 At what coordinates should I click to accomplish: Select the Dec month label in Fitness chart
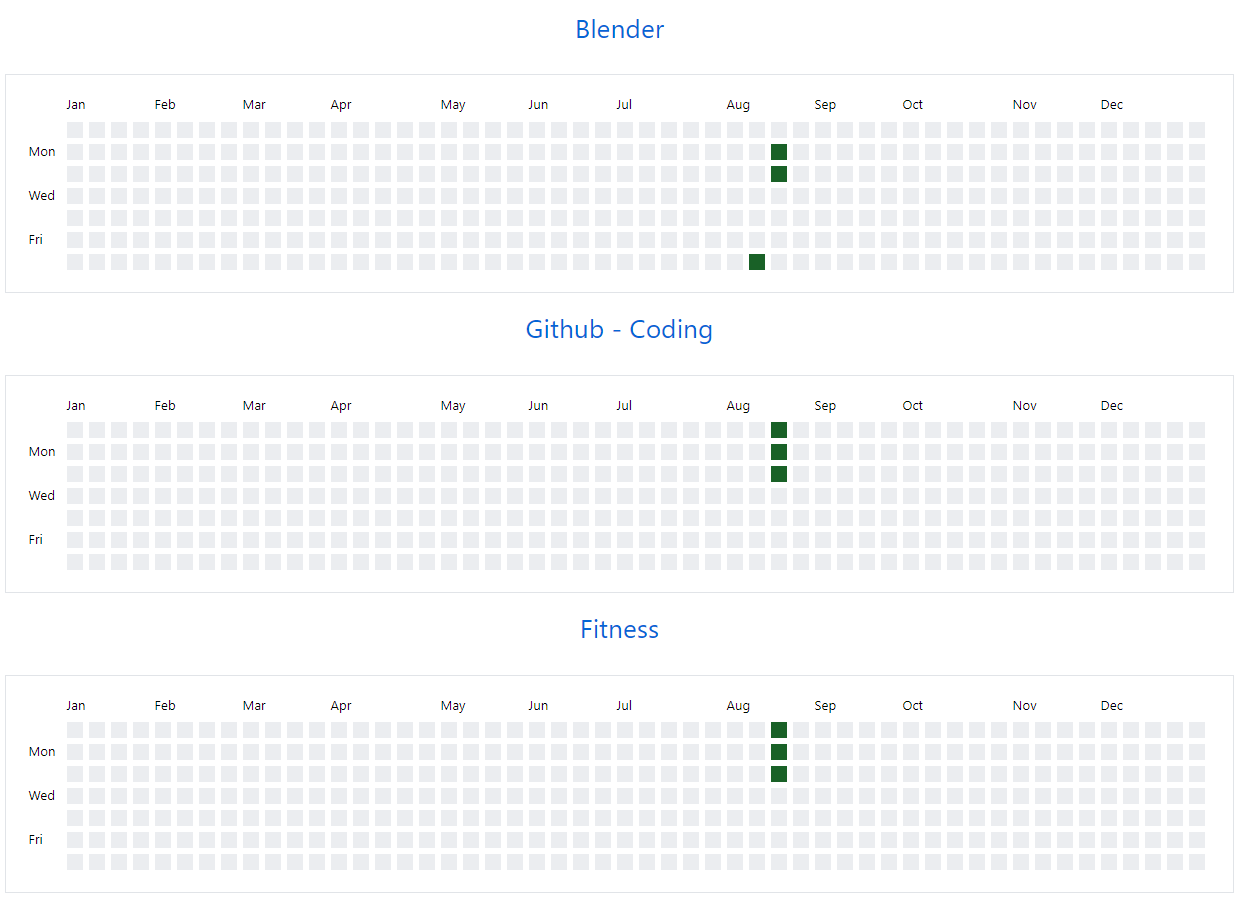click(1112, 706)
